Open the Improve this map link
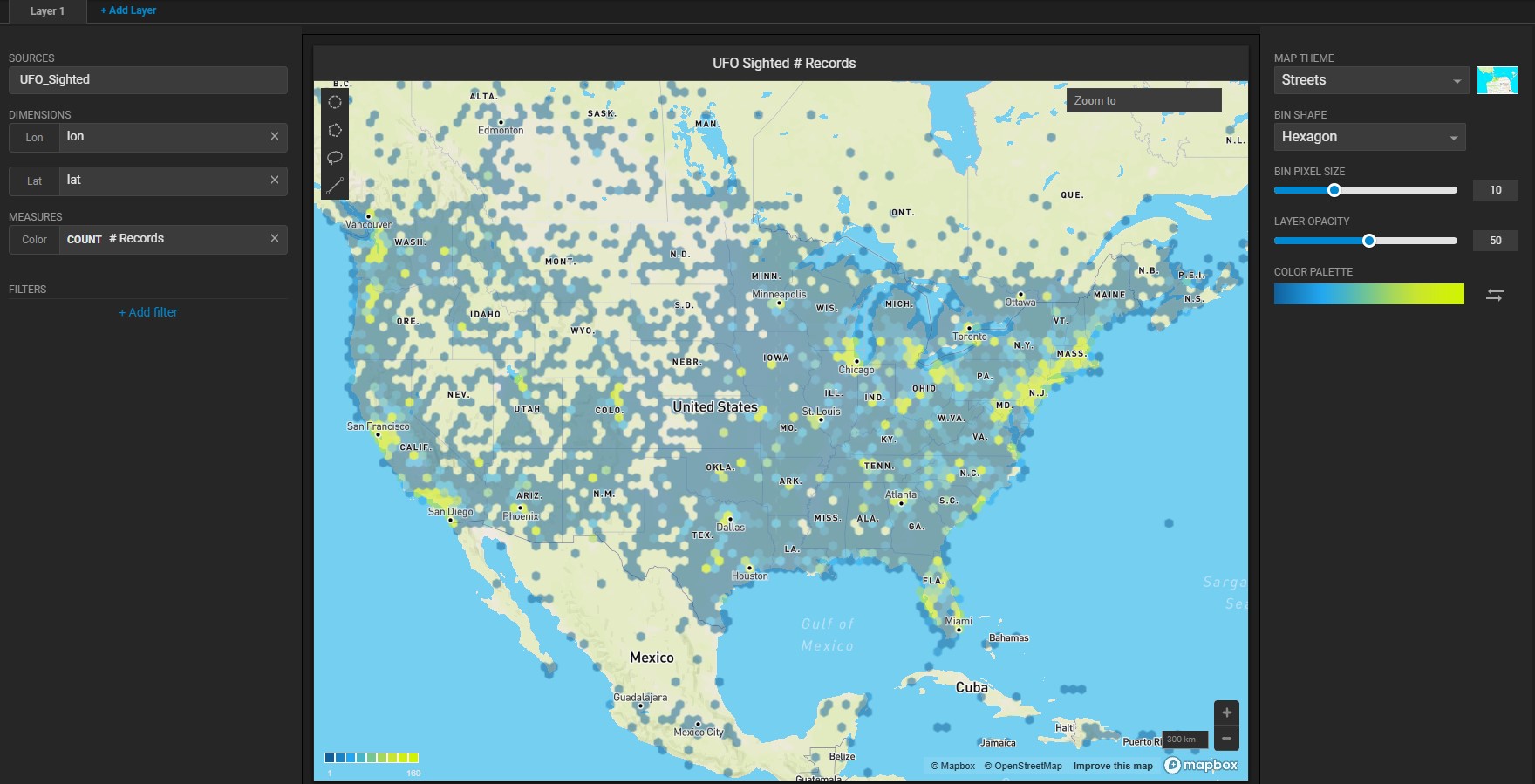Image resolution: width=1535 pixels, height=784 pixels. 1113,766
